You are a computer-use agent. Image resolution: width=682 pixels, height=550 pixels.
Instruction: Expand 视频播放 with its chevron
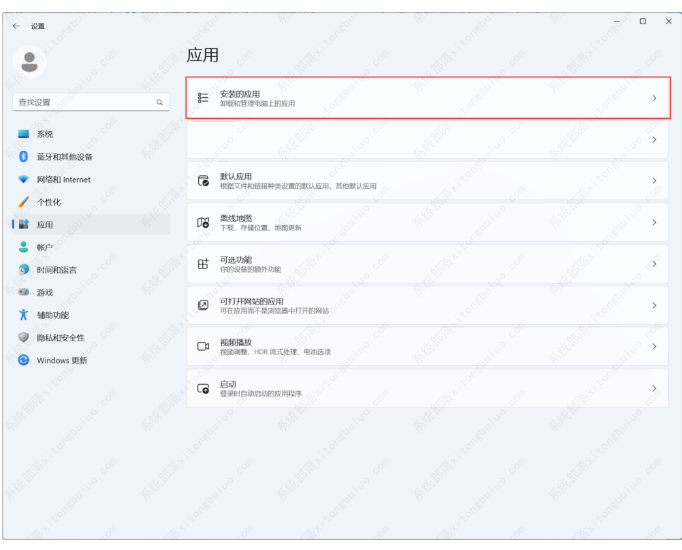point(654,347)
